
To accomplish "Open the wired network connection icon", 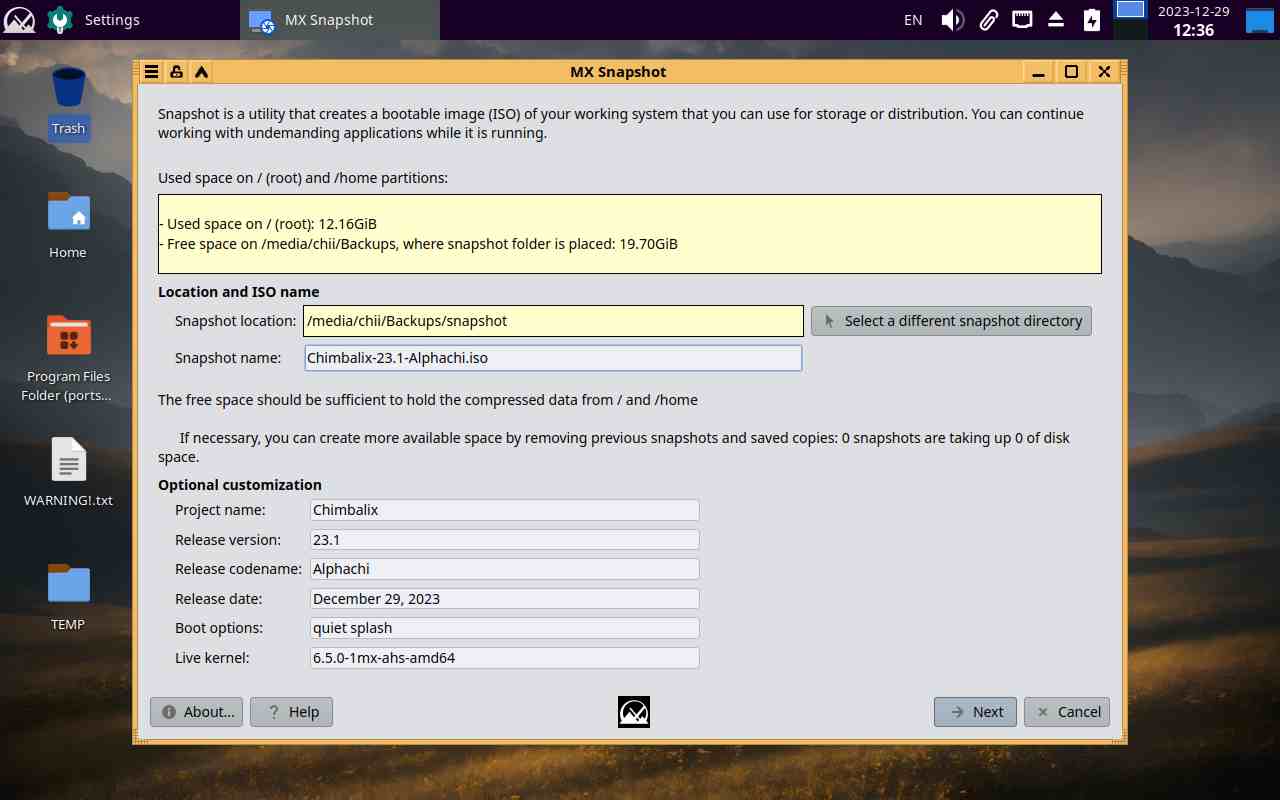I will [1022, 19].
